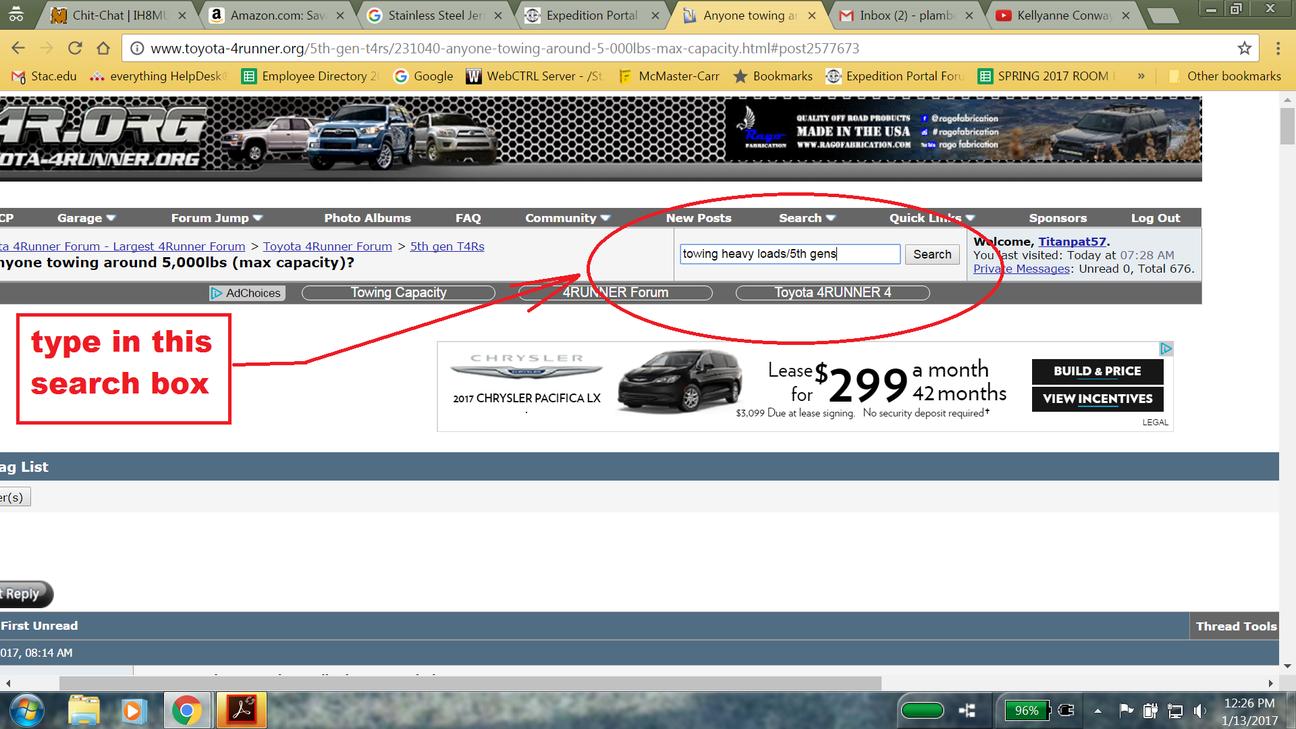This screenshot has width=1296, height=729.
Task: Click the 4RUNNER Forum ad link
Action: point(615,293)
